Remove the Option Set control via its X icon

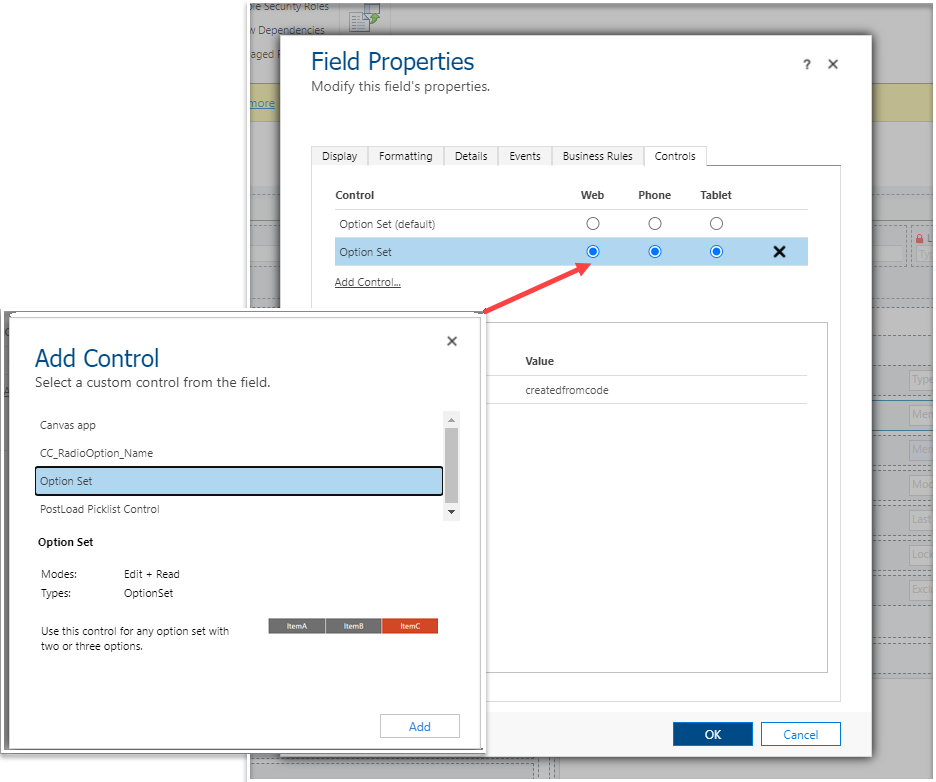coord(779,251)
